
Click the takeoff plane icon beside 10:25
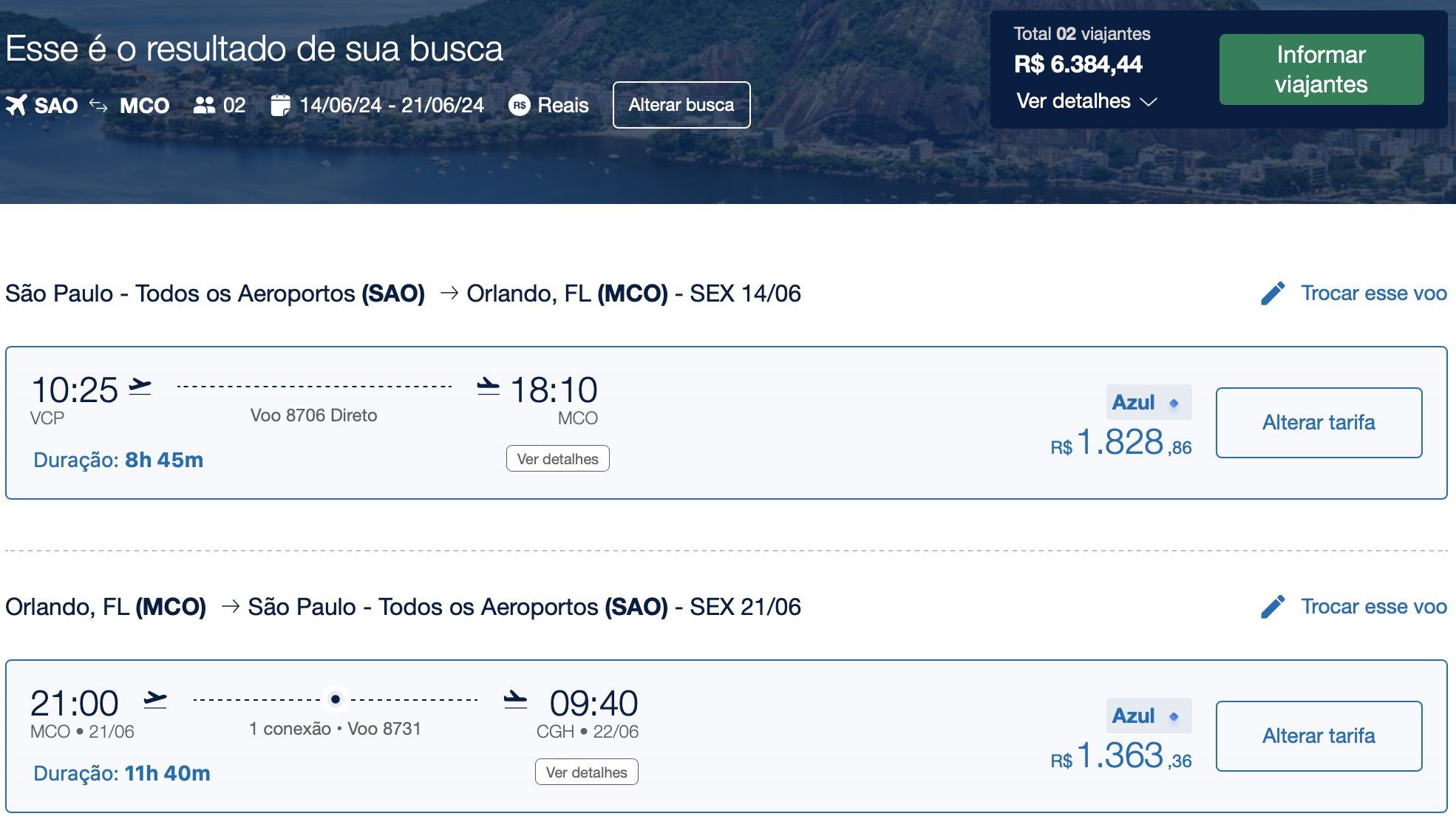140,387
